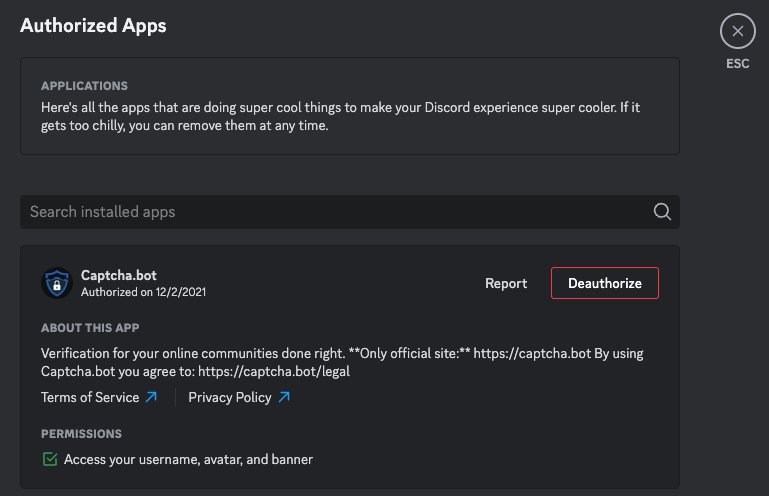Click the Authorized on 12/2/2021 date text
This screenshot has width=769, height=496.
(143, 292)
